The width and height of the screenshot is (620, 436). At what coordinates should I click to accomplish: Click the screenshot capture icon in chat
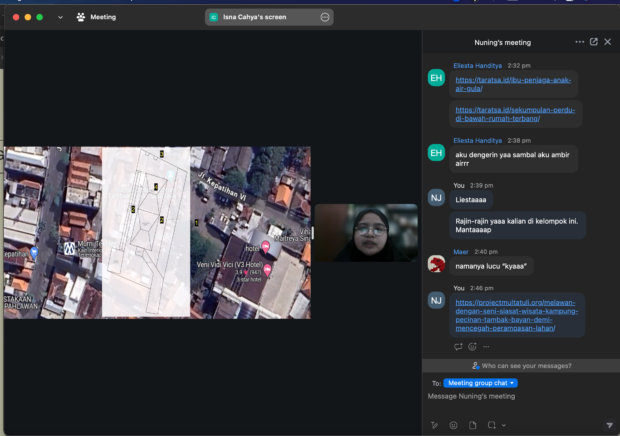pyautogui.click(x=490, y=425)
